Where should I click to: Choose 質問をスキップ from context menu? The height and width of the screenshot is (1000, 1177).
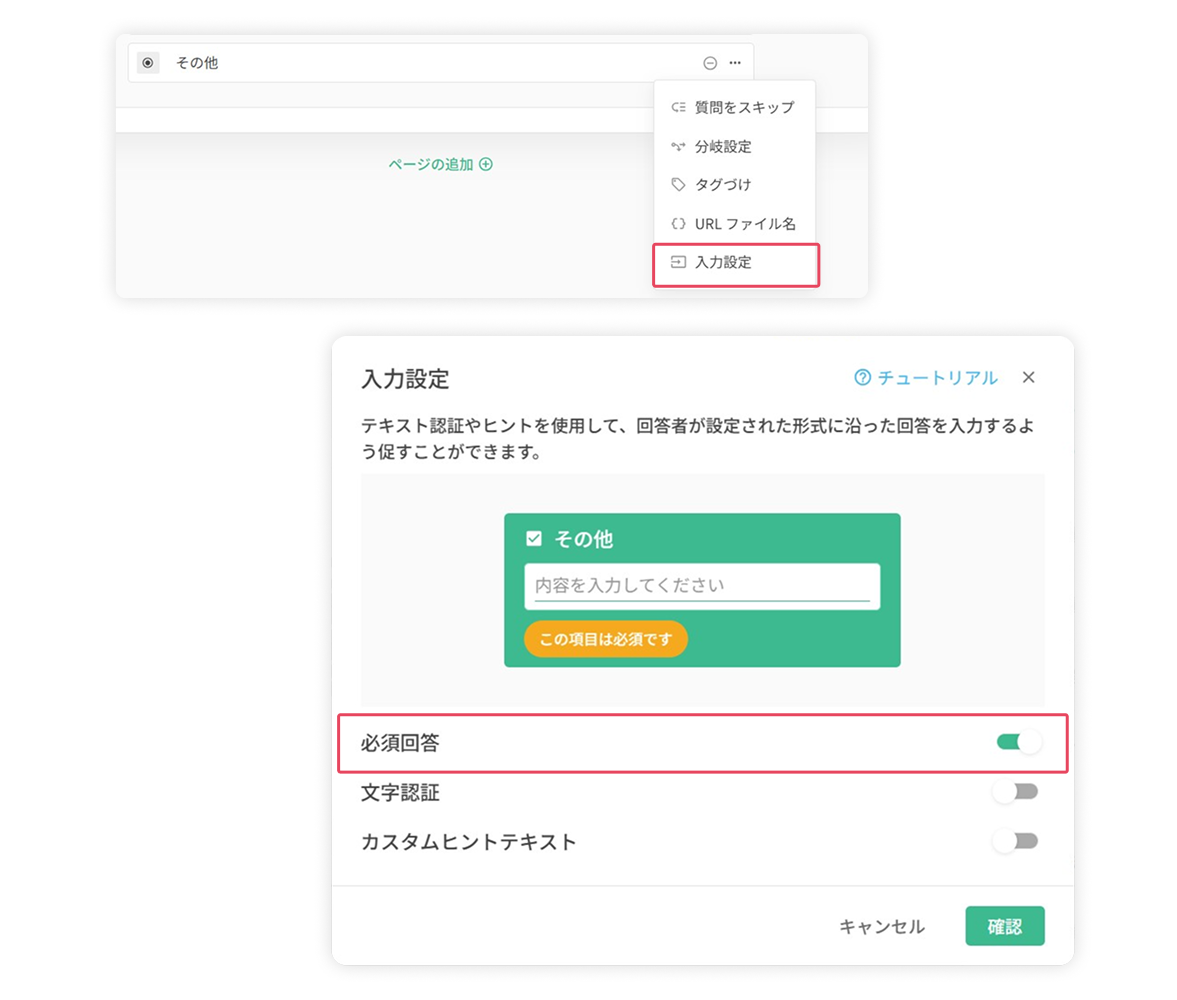coord(735,107)
